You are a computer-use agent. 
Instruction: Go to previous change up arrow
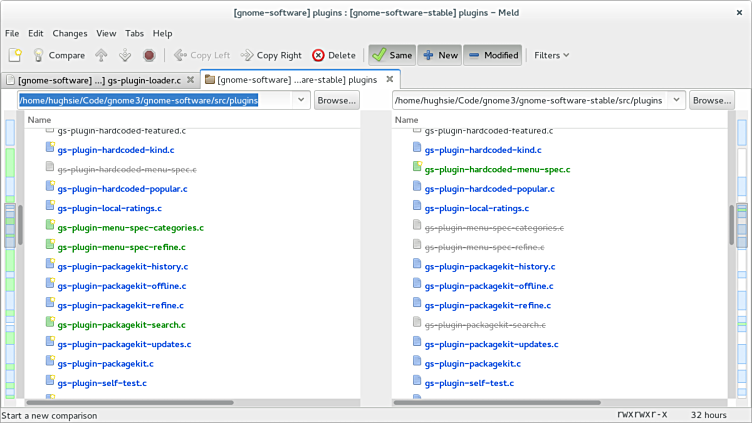[x=102, y=55]
